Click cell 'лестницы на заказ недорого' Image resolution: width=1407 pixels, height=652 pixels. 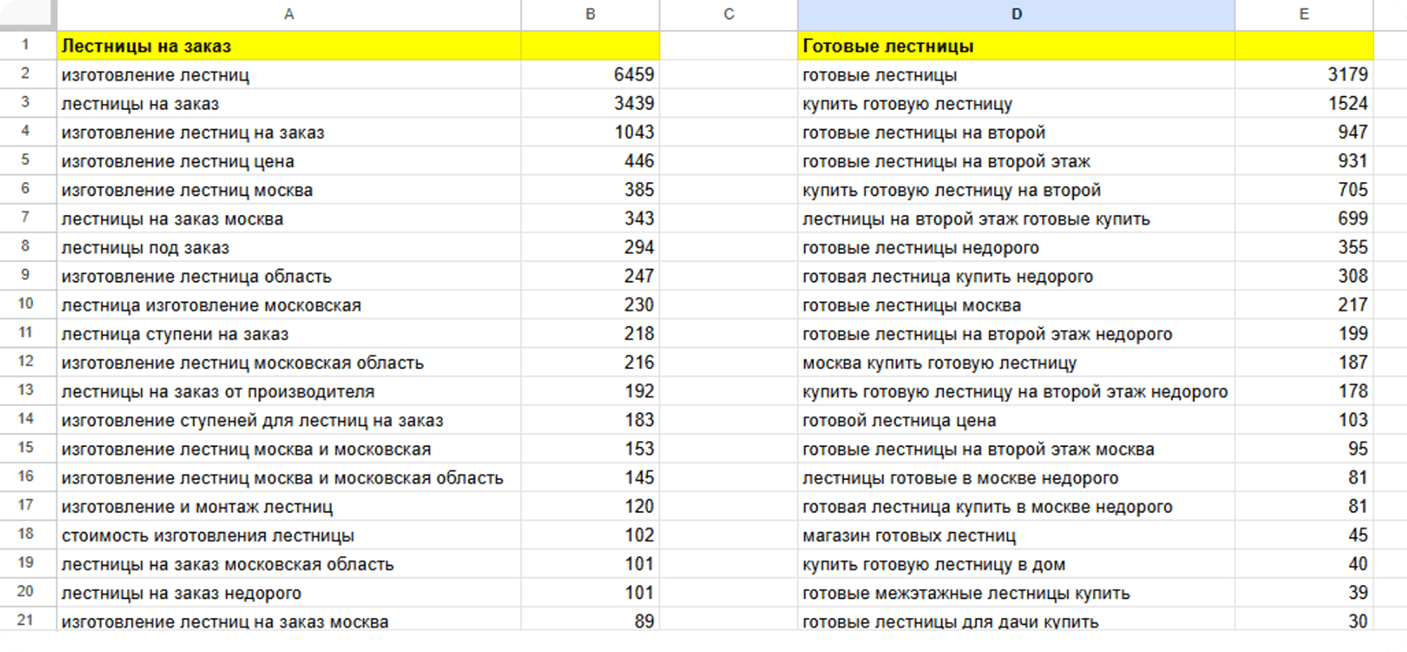(289, 593)
